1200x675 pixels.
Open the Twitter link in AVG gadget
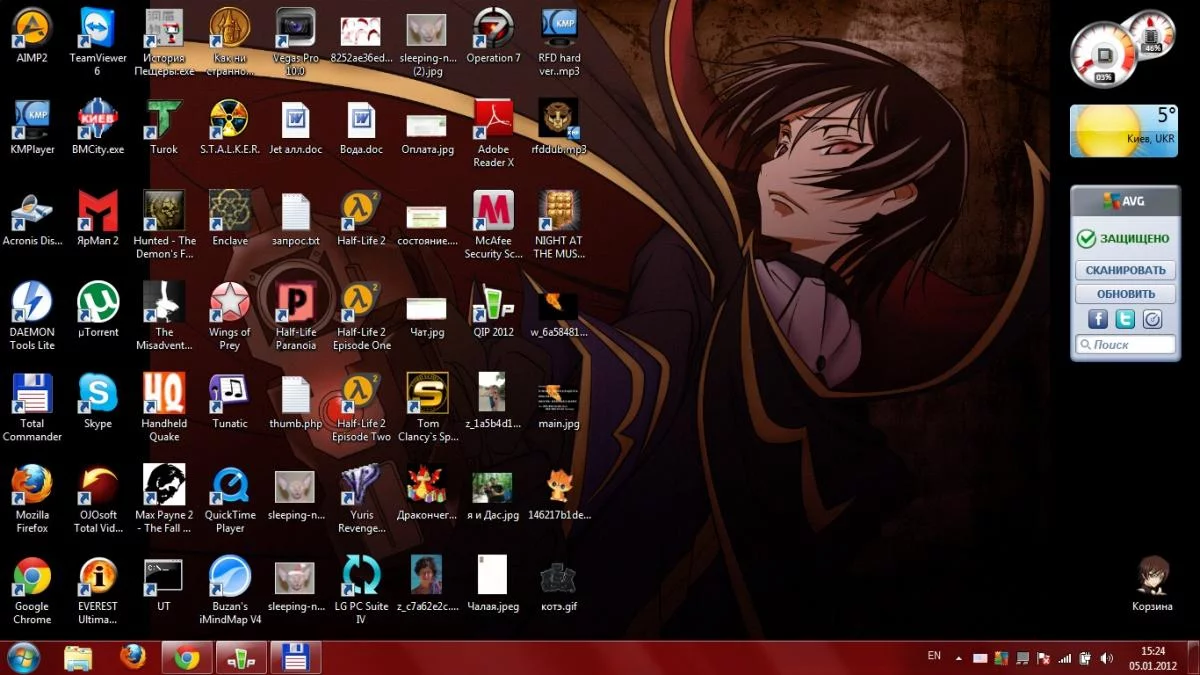pos(1125,319)
